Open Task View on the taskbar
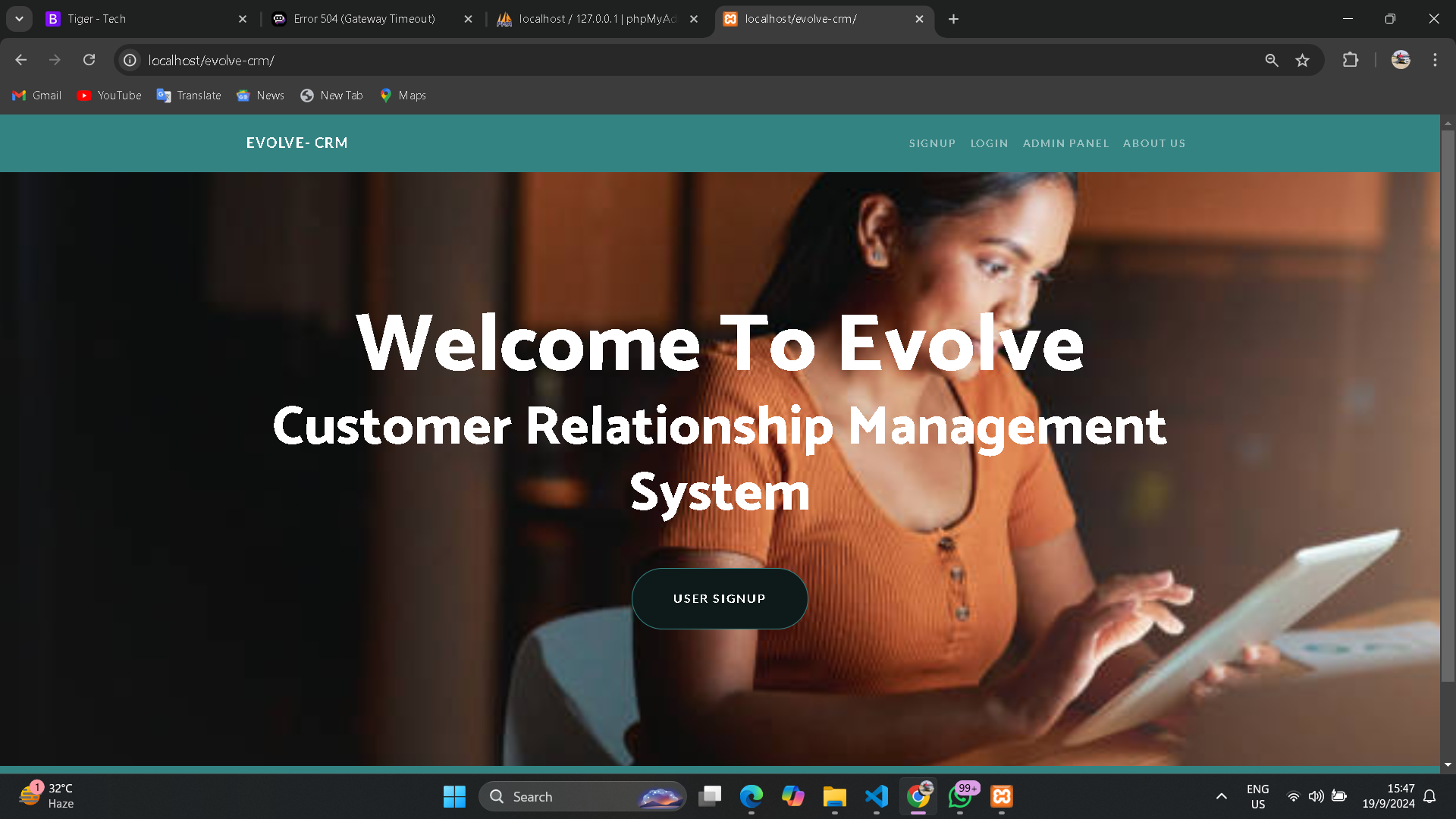The height and width of the screenshot is (819, 1456). (710, 796)
